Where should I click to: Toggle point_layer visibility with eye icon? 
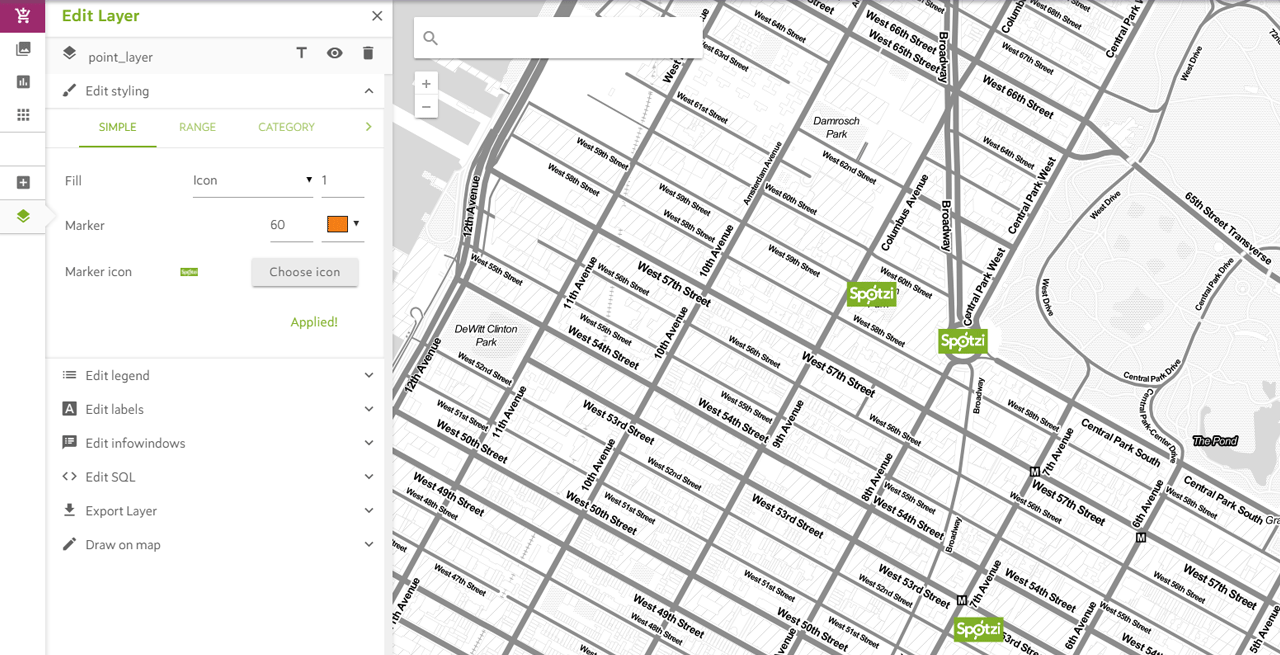[334, 53]
